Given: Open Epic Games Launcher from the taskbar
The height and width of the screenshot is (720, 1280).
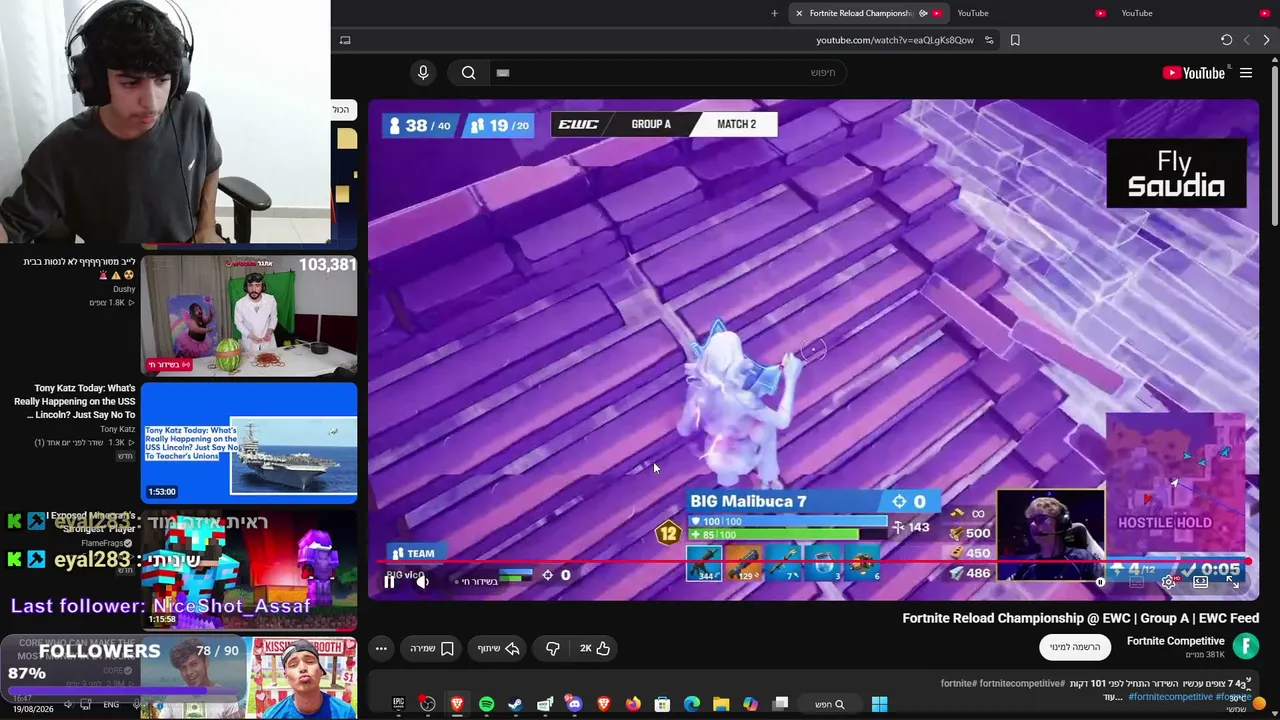Looking at the screenshot, I should pyautogui.click(x=398, y=704).
